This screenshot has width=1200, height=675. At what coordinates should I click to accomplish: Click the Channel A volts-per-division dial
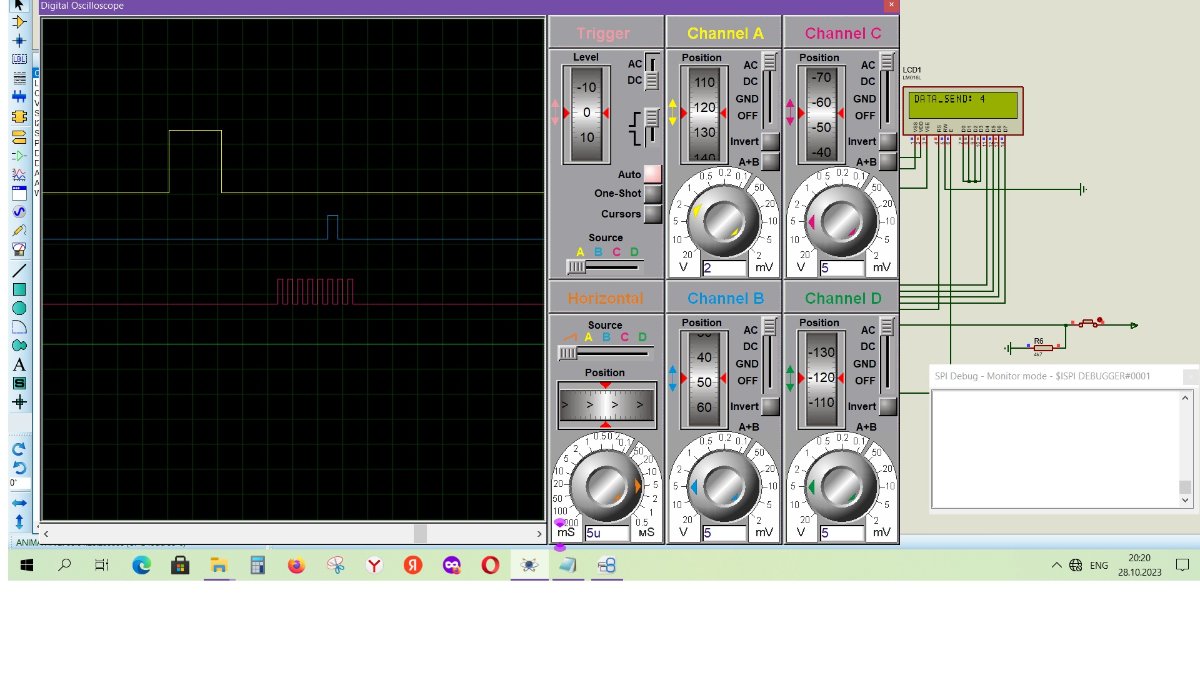click(724, 222)
